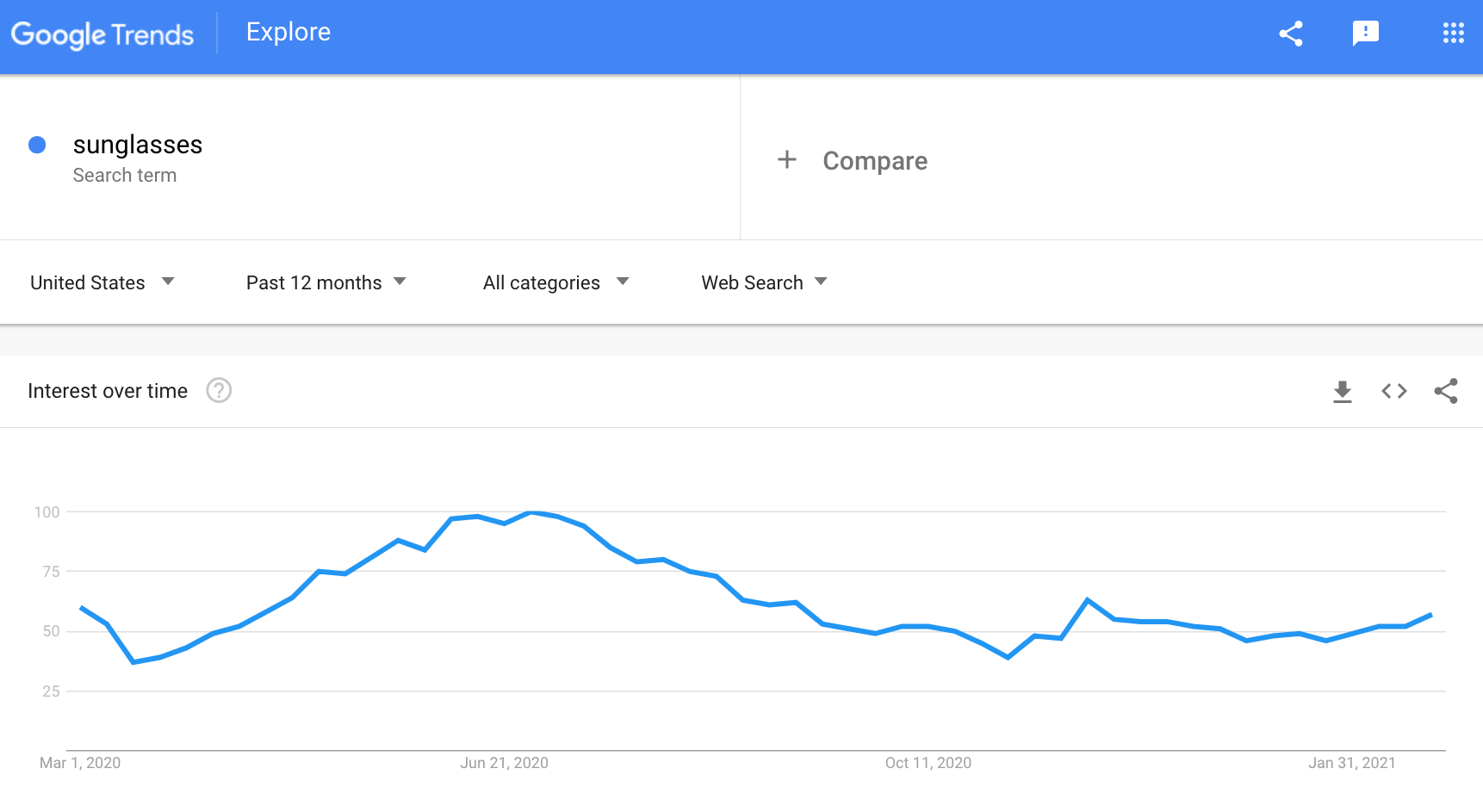Click the embed code icon

[1394, 392]
